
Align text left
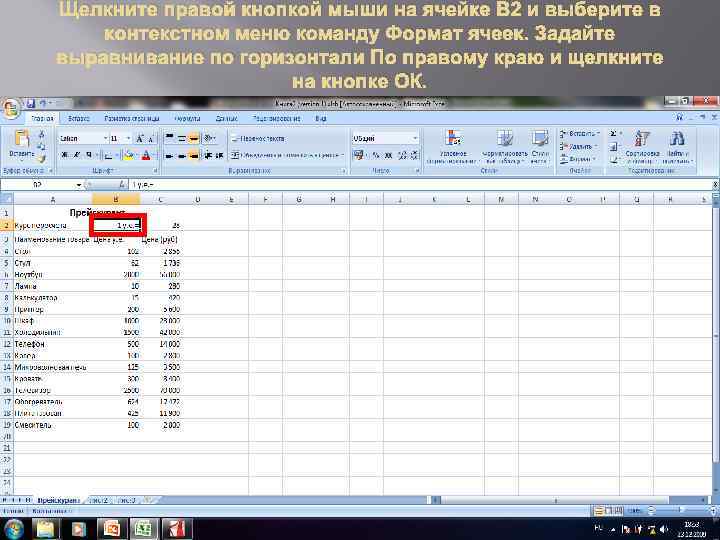(x=169, y=156)
